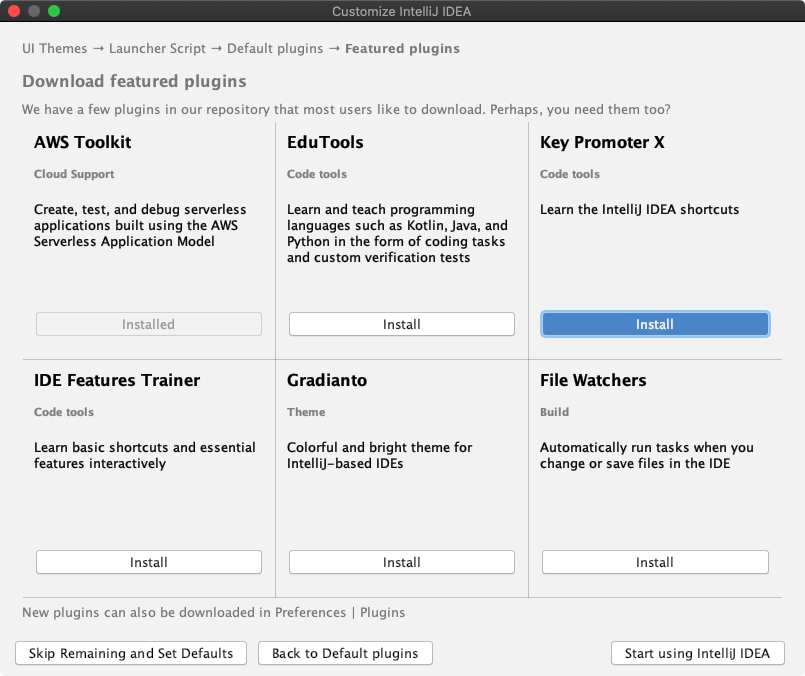Click Start using IntelliJ IDEA
805x676 pixels.
[697, 653]
